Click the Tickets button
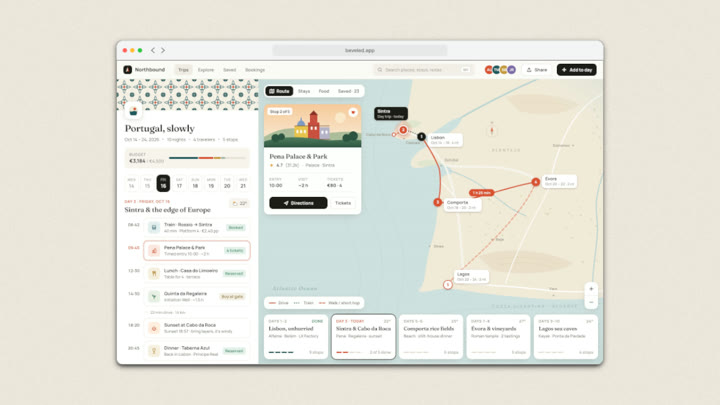This screenshot has height=405, width=720. [x=343, y=203]
